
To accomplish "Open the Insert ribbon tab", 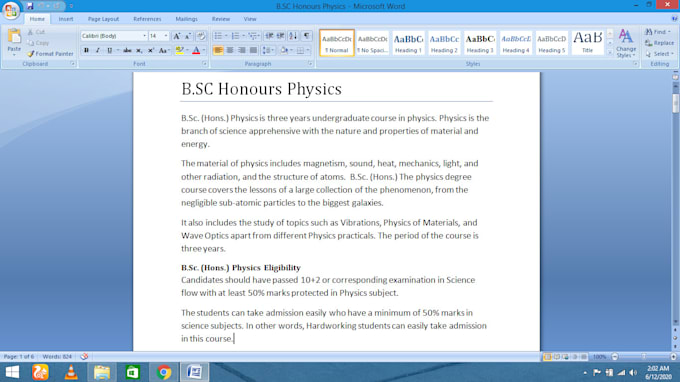I will pos(66,19).
